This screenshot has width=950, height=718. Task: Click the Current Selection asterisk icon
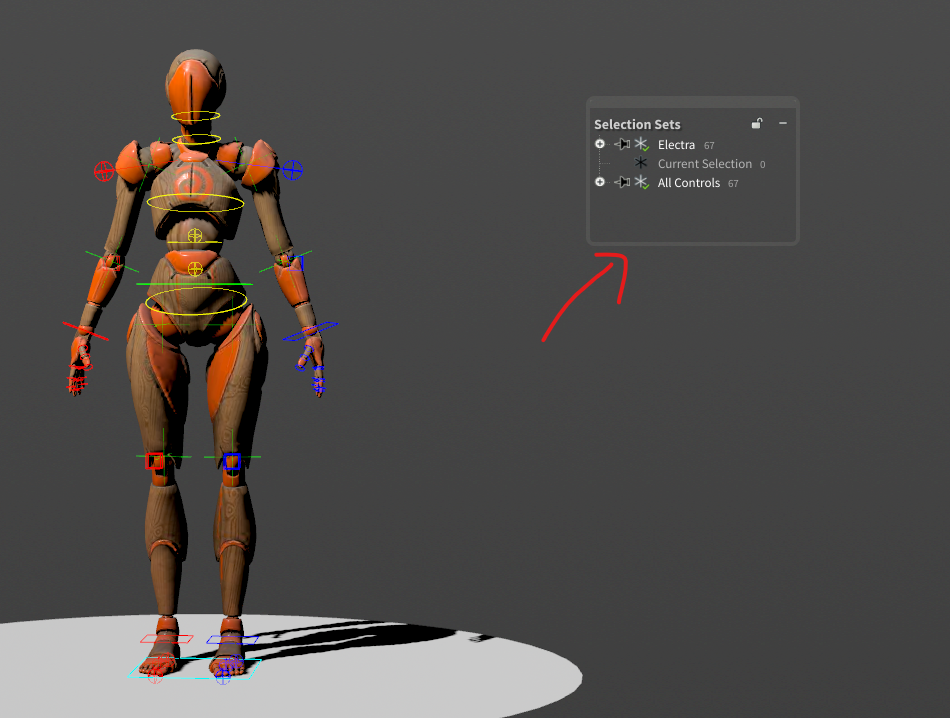point(641,163)
